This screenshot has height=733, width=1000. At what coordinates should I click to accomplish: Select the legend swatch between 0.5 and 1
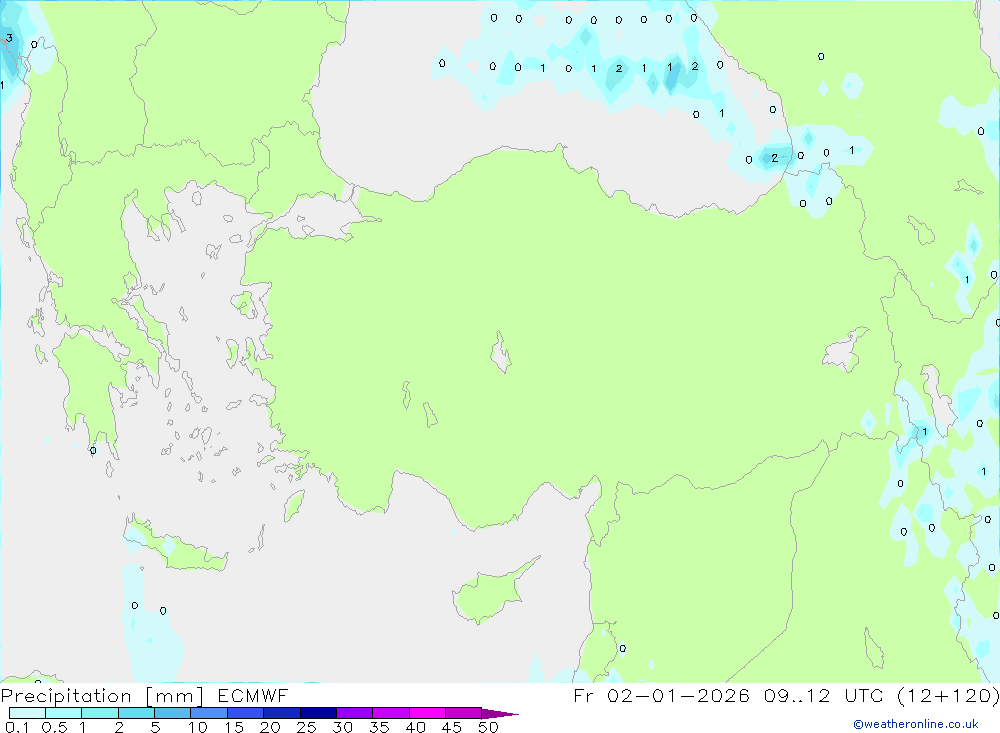(63, 713)
